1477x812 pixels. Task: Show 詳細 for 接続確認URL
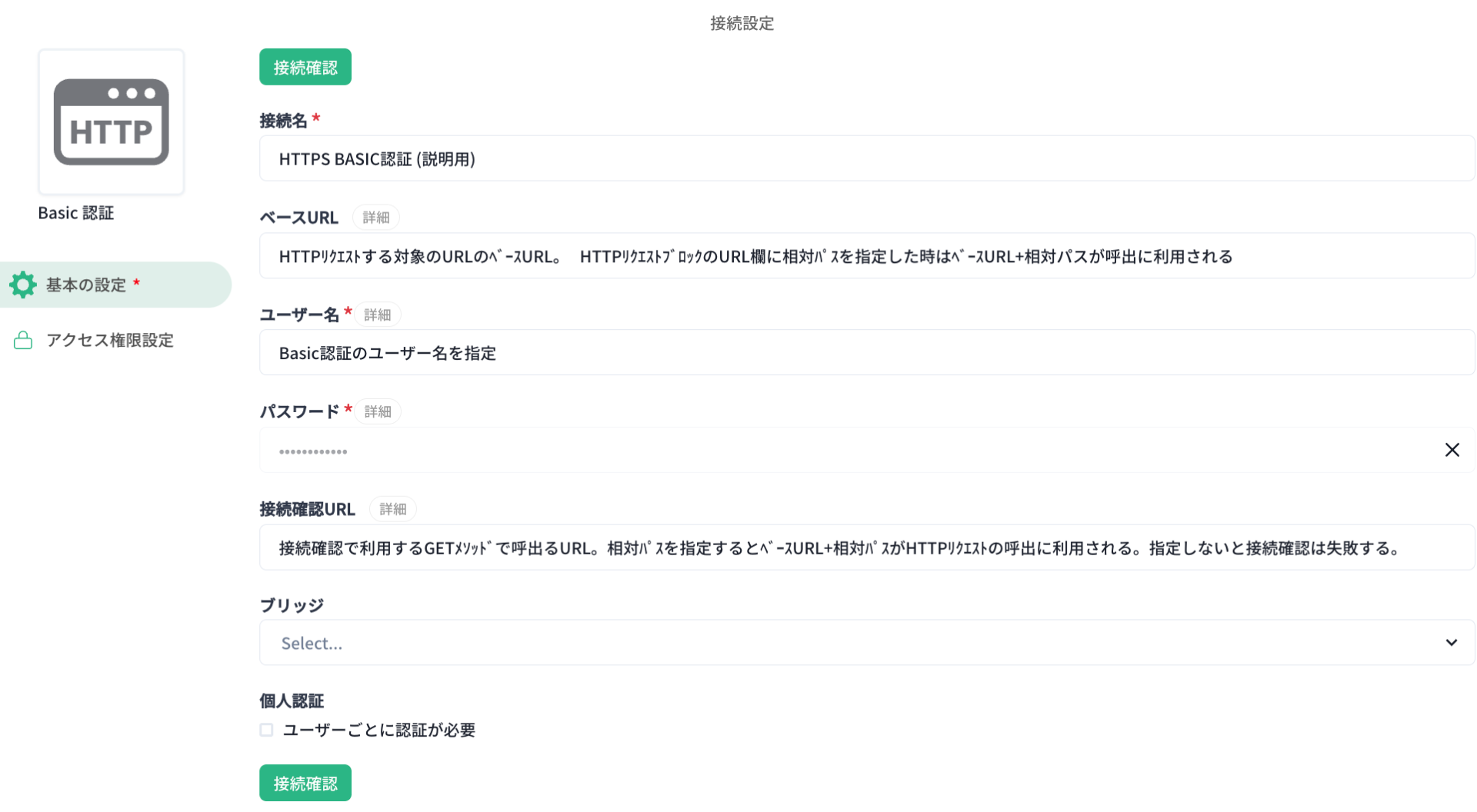[393, 509]
